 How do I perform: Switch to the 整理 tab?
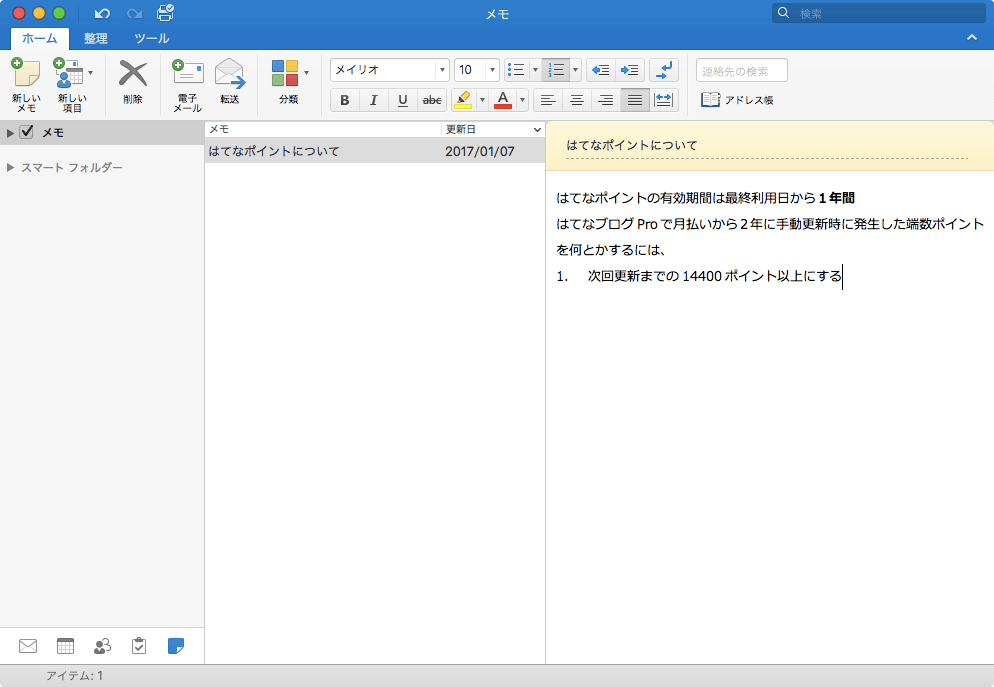click(96, 39)
